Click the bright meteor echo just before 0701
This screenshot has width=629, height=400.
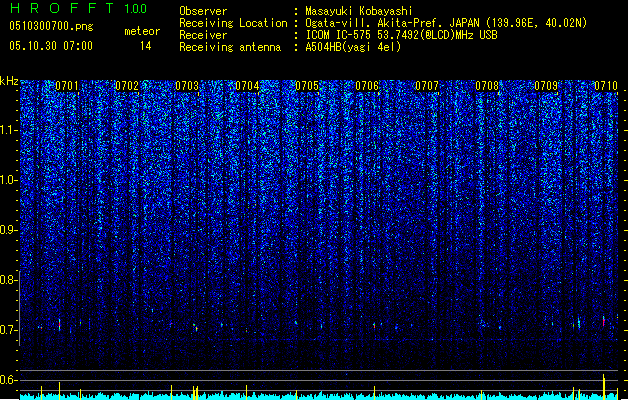59,325
